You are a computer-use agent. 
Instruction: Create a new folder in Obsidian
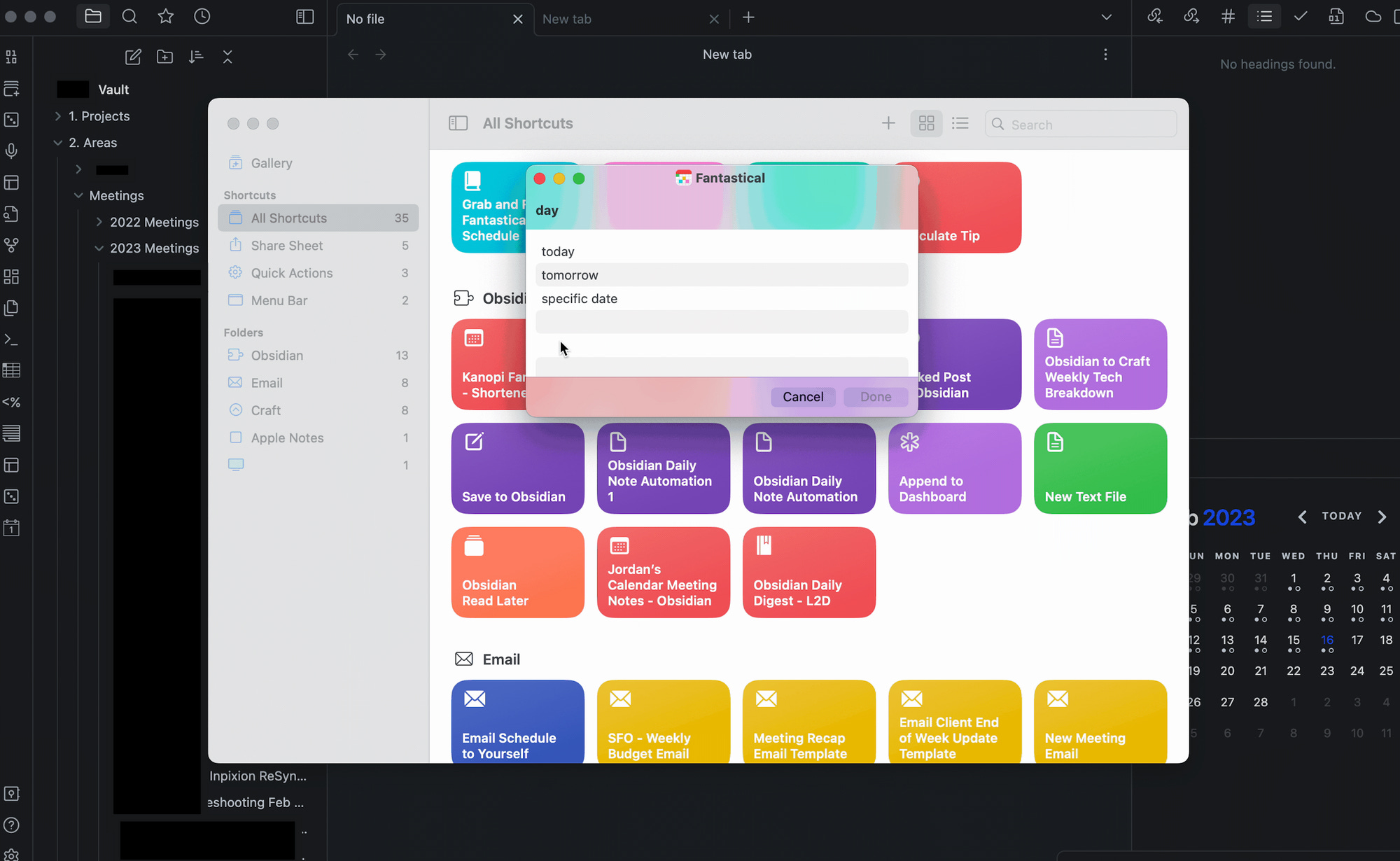164,57
